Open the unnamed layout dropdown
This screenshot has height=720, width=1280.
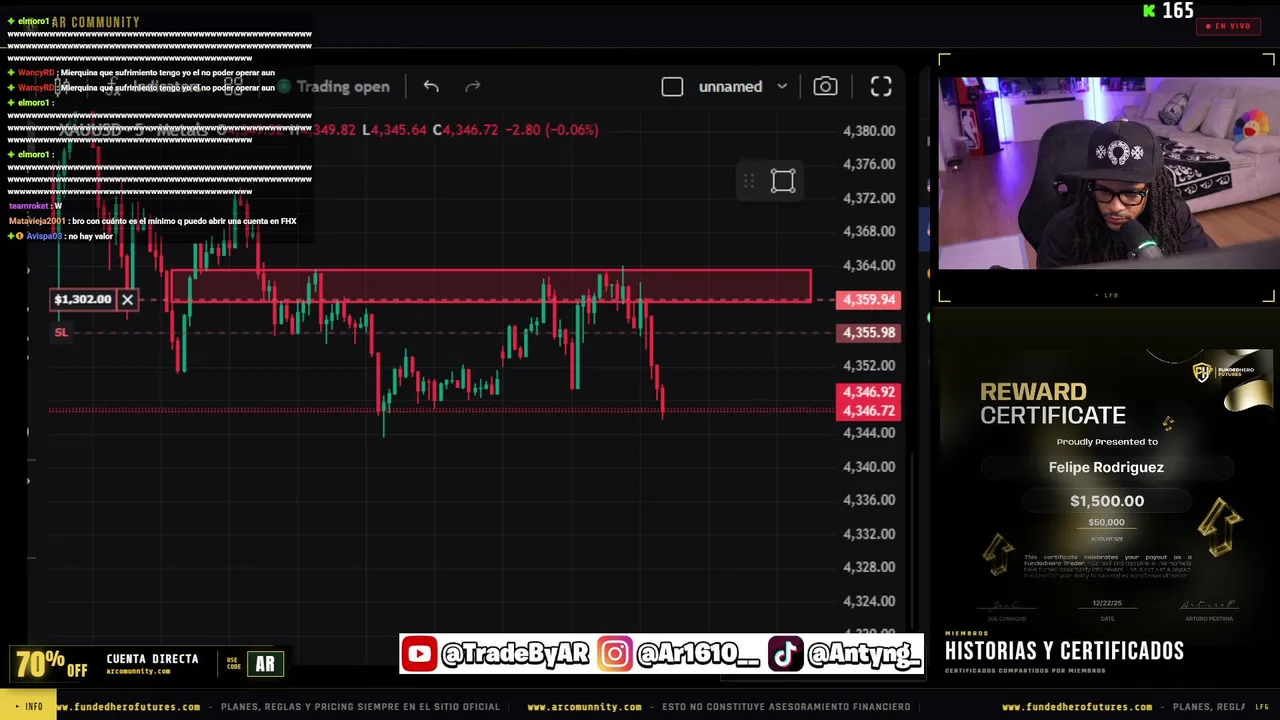coord(742,87)
